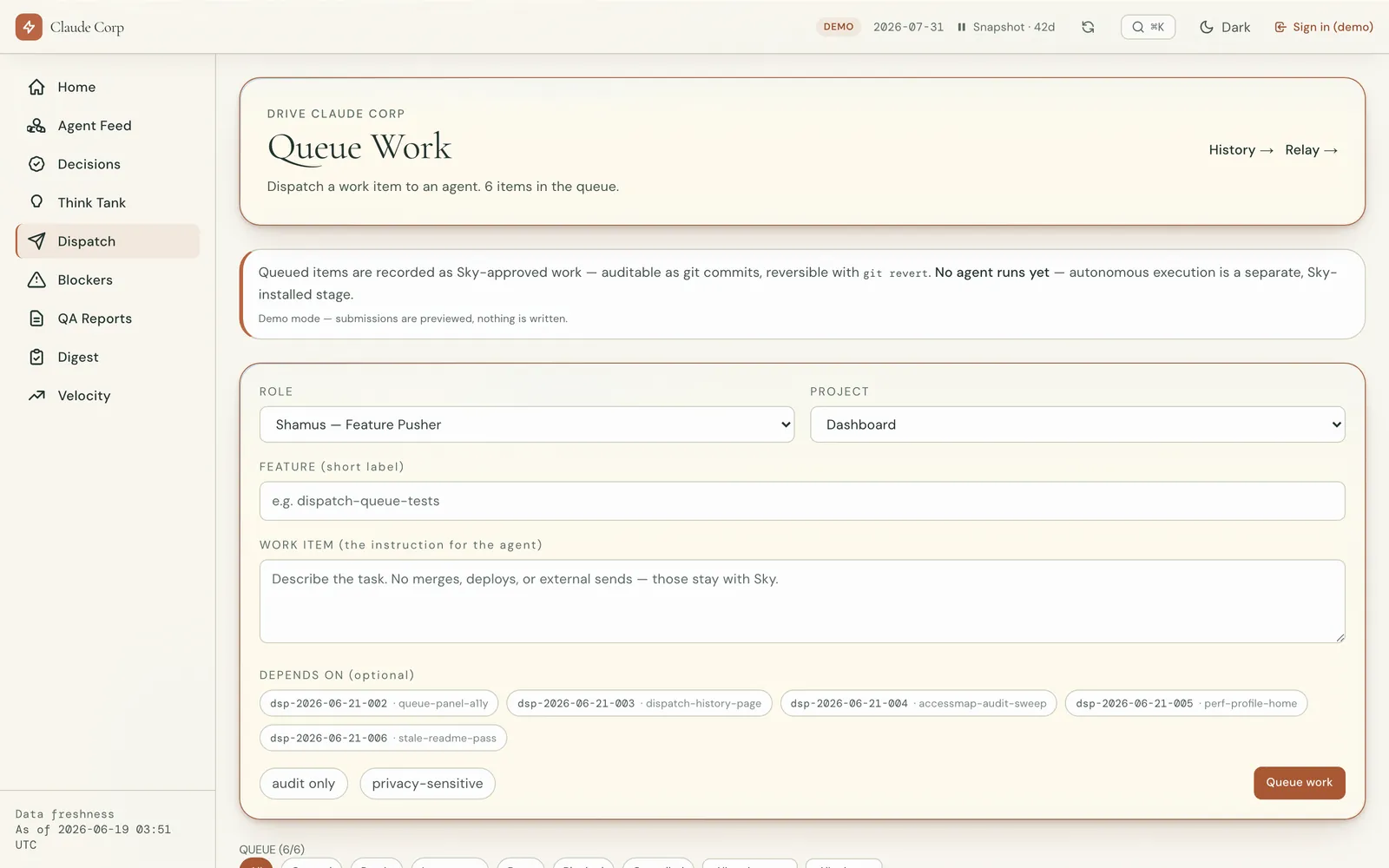The height and width of the screenshot is (868, 1389).
Task: Click the Queue work button
Action: (x=1299, y=783)
